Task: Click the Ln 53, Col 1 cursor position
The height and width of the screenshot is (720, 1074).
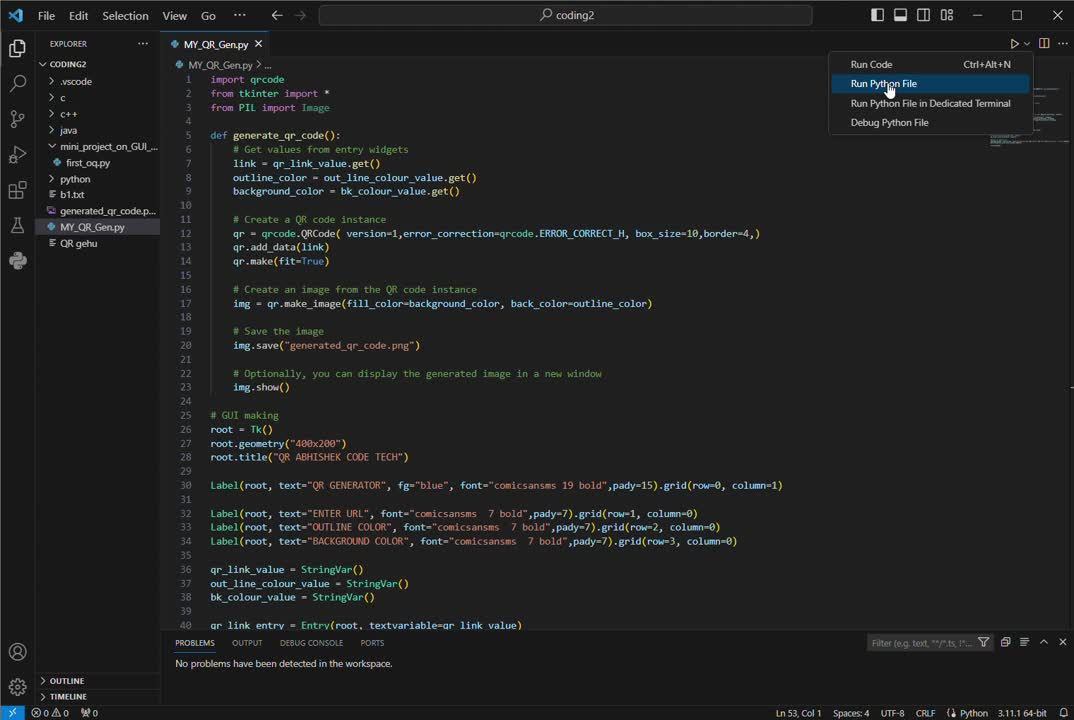Action: coord(798,713)
